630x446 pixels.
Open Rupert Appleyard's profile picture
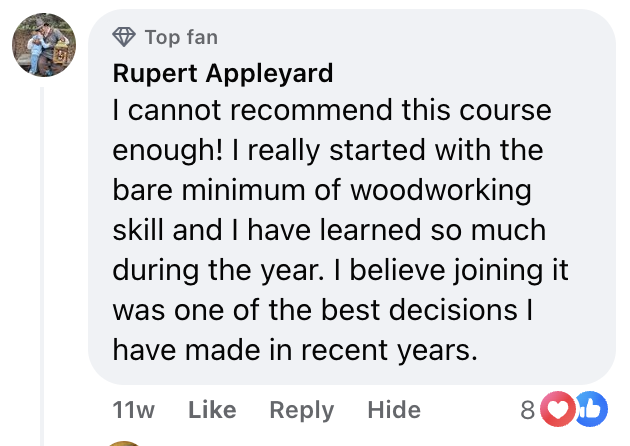pyautogui.click(x=43, y=48)
